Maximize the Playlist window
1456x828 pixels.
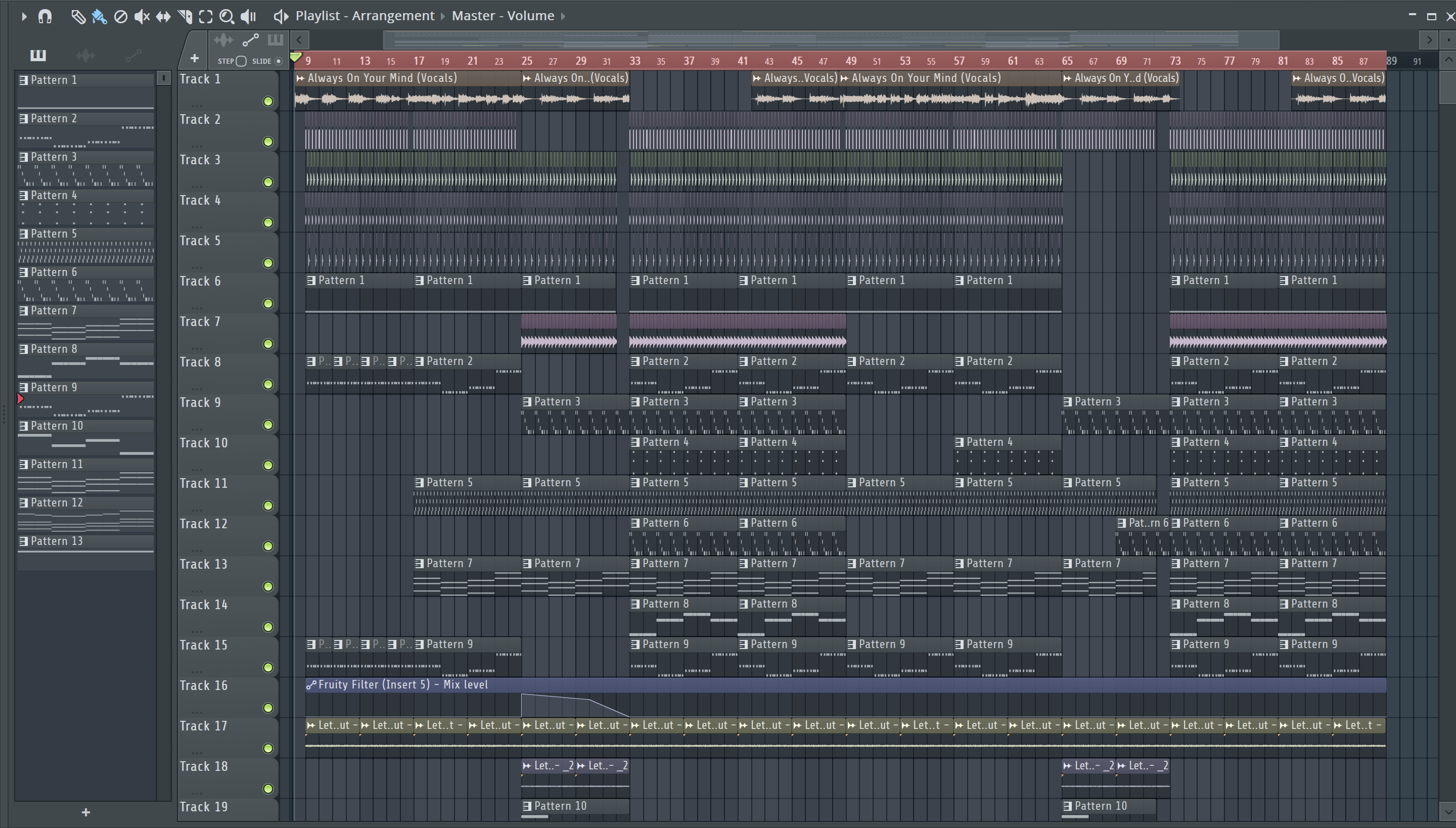pos(1432,16)
